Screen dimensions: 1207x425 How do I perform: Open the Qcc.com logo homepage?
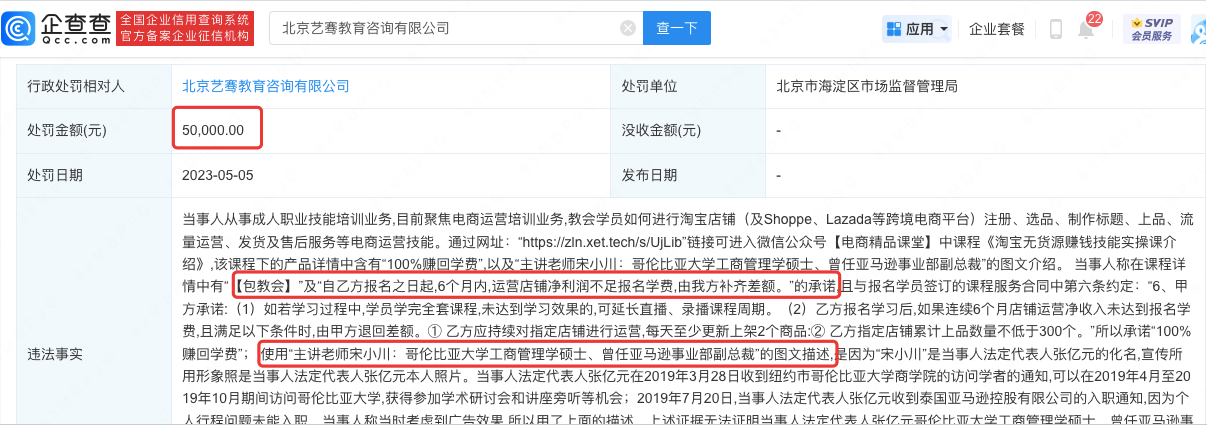tap(58, 28)
